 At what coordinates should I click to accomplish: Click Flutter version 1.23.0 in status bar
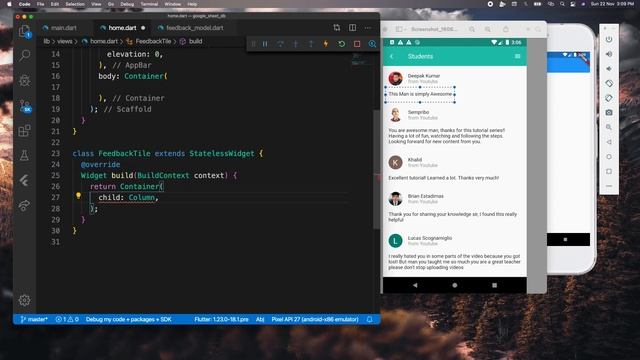pyautogui.click(x=221, y=319)
